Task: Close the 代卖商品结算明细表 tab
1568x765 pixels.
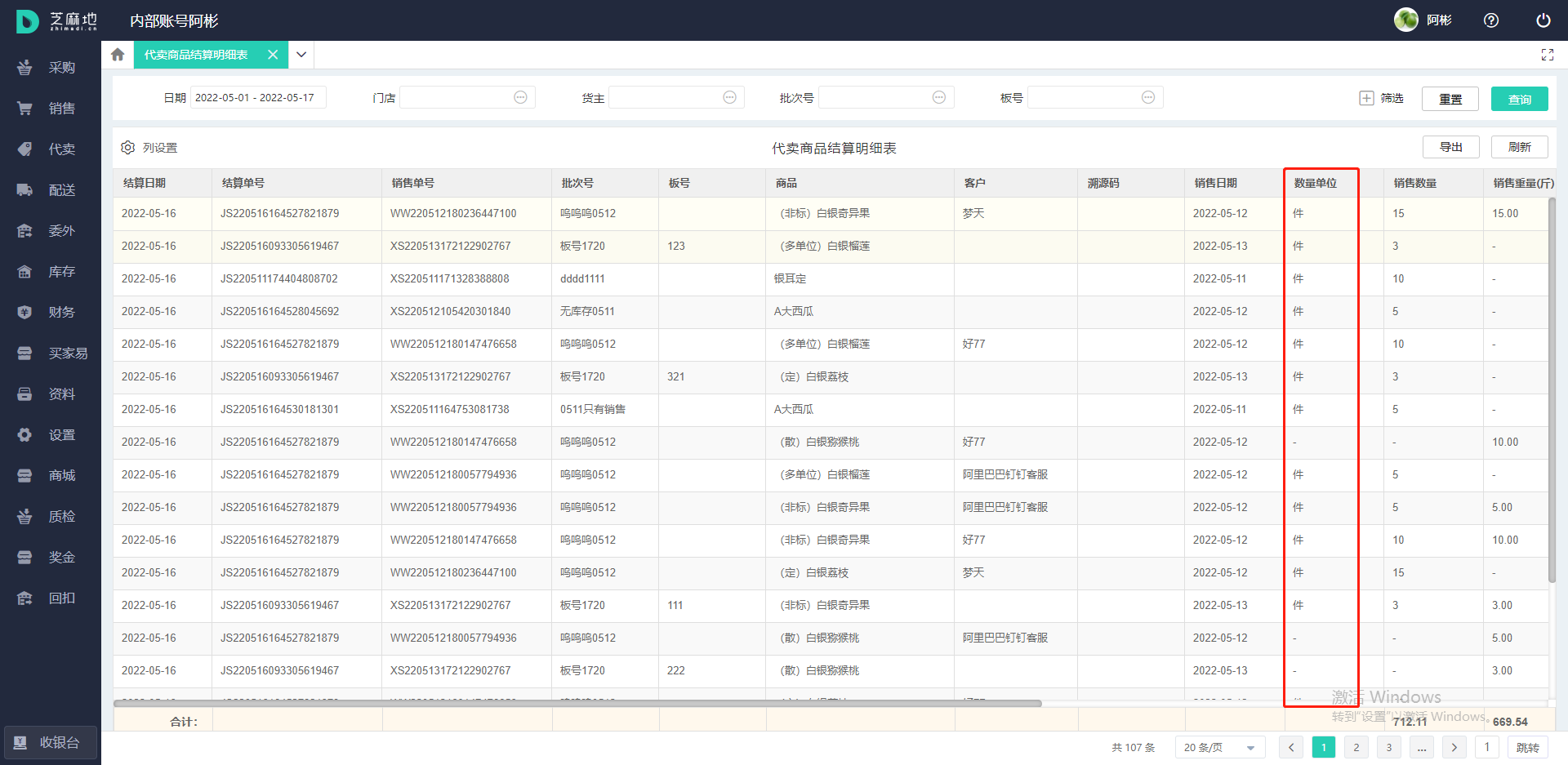Action: click(273, 55)
